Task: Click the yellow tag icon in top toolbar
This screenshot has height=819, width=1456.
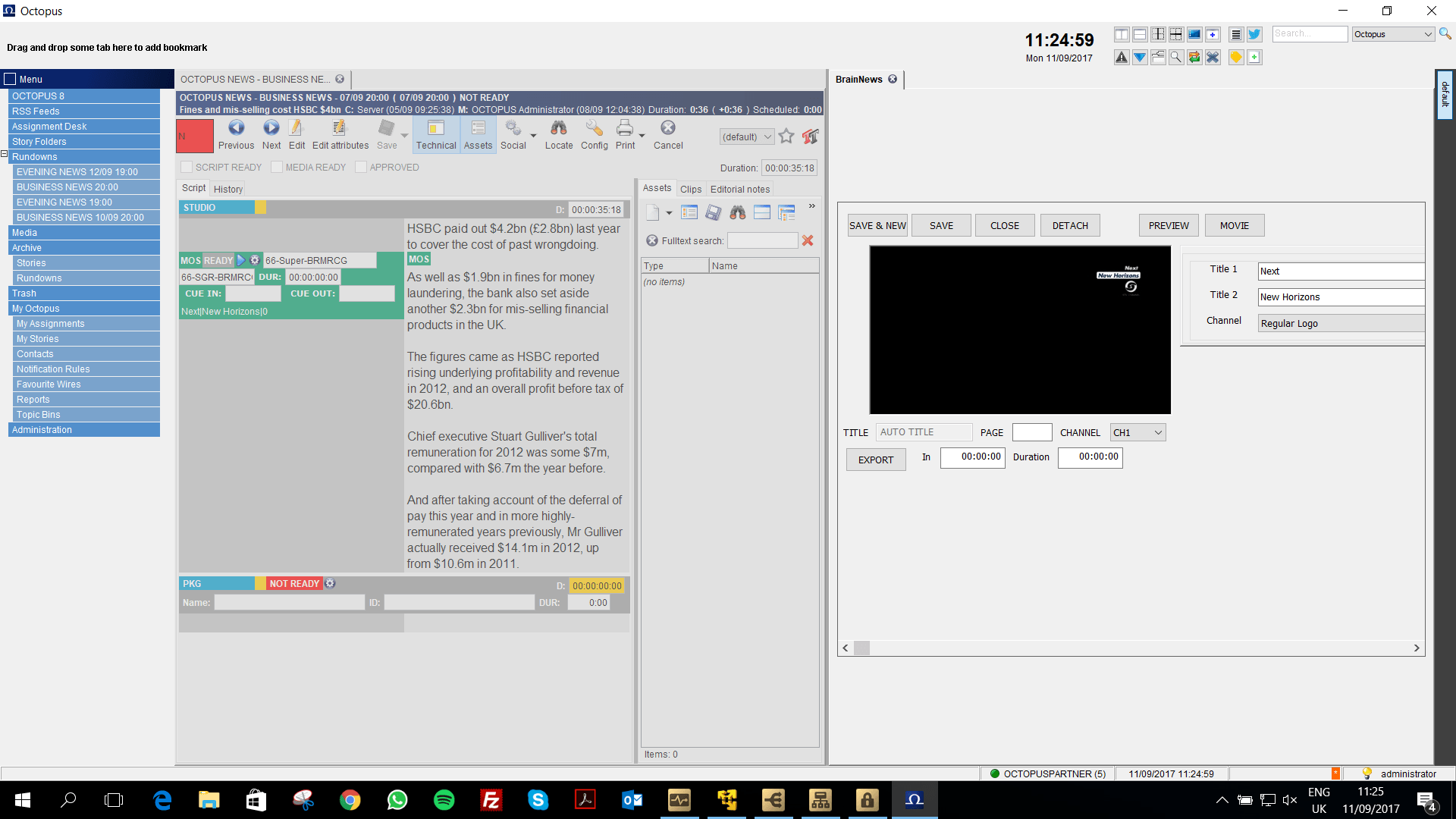Action: (x=1236, y=58)
